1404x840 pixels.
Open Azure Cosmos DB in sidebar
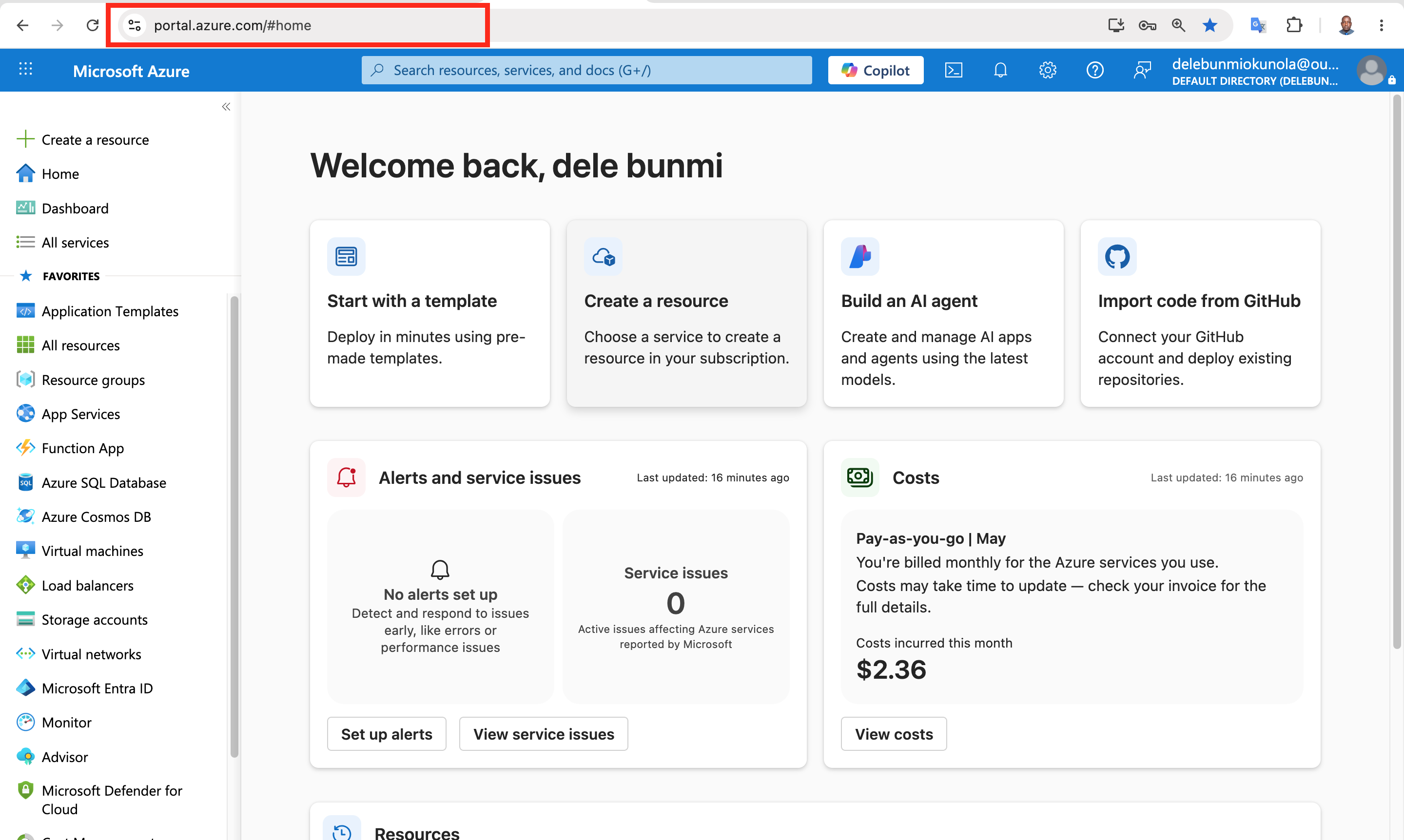[84, 517]
